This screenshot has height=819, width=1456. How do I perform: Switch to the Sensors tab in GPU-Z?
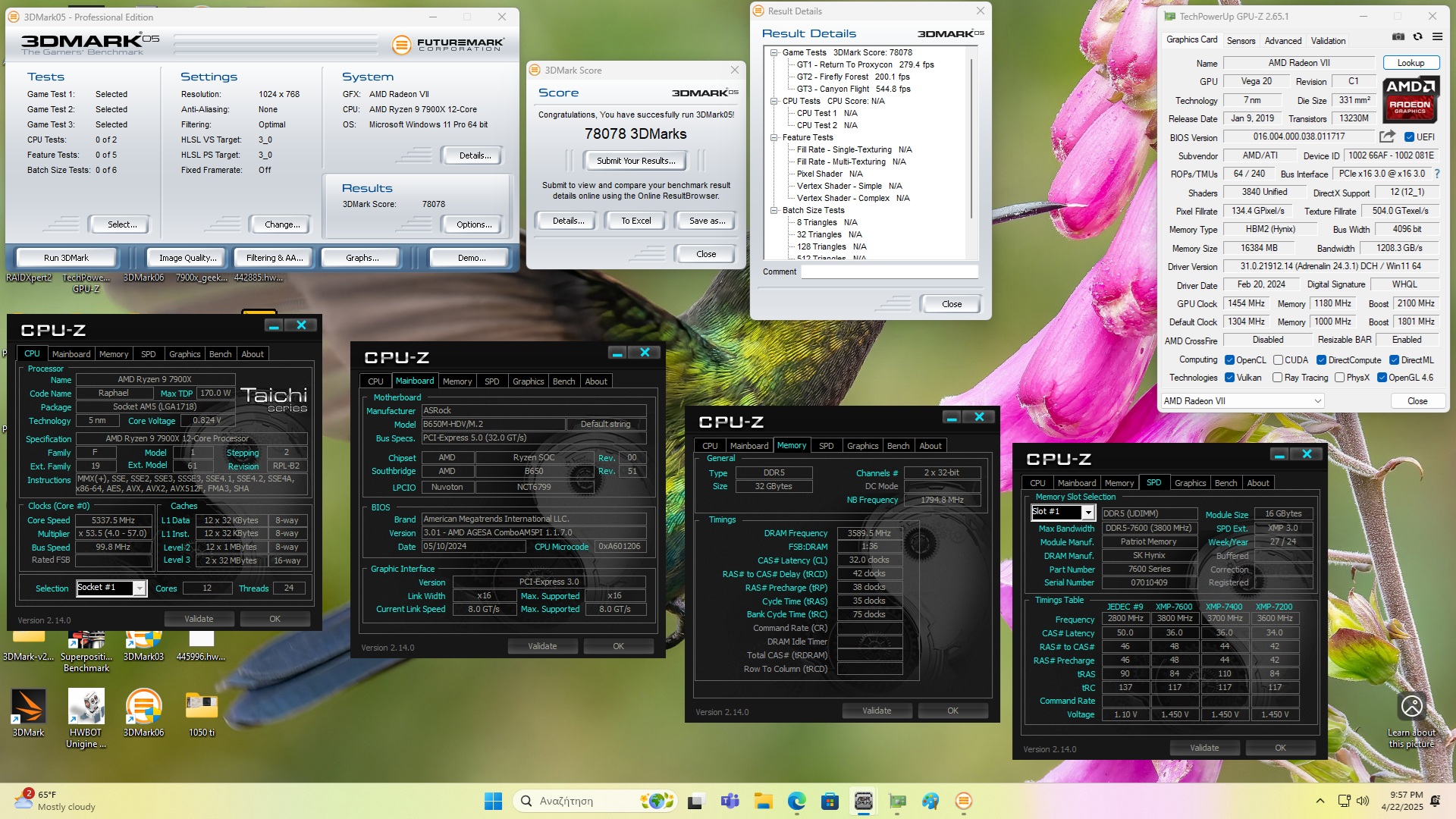click(x=1241, y=41)
